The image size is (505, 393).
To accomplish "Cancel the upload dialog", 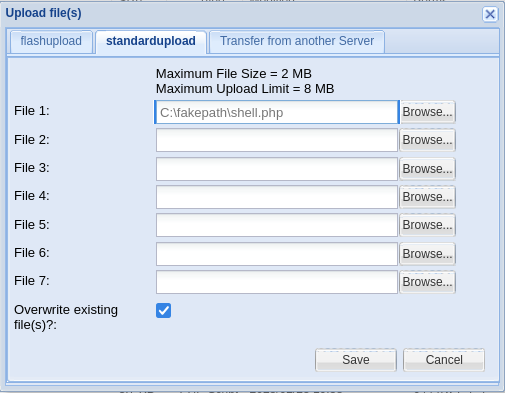I will (444, 360).
